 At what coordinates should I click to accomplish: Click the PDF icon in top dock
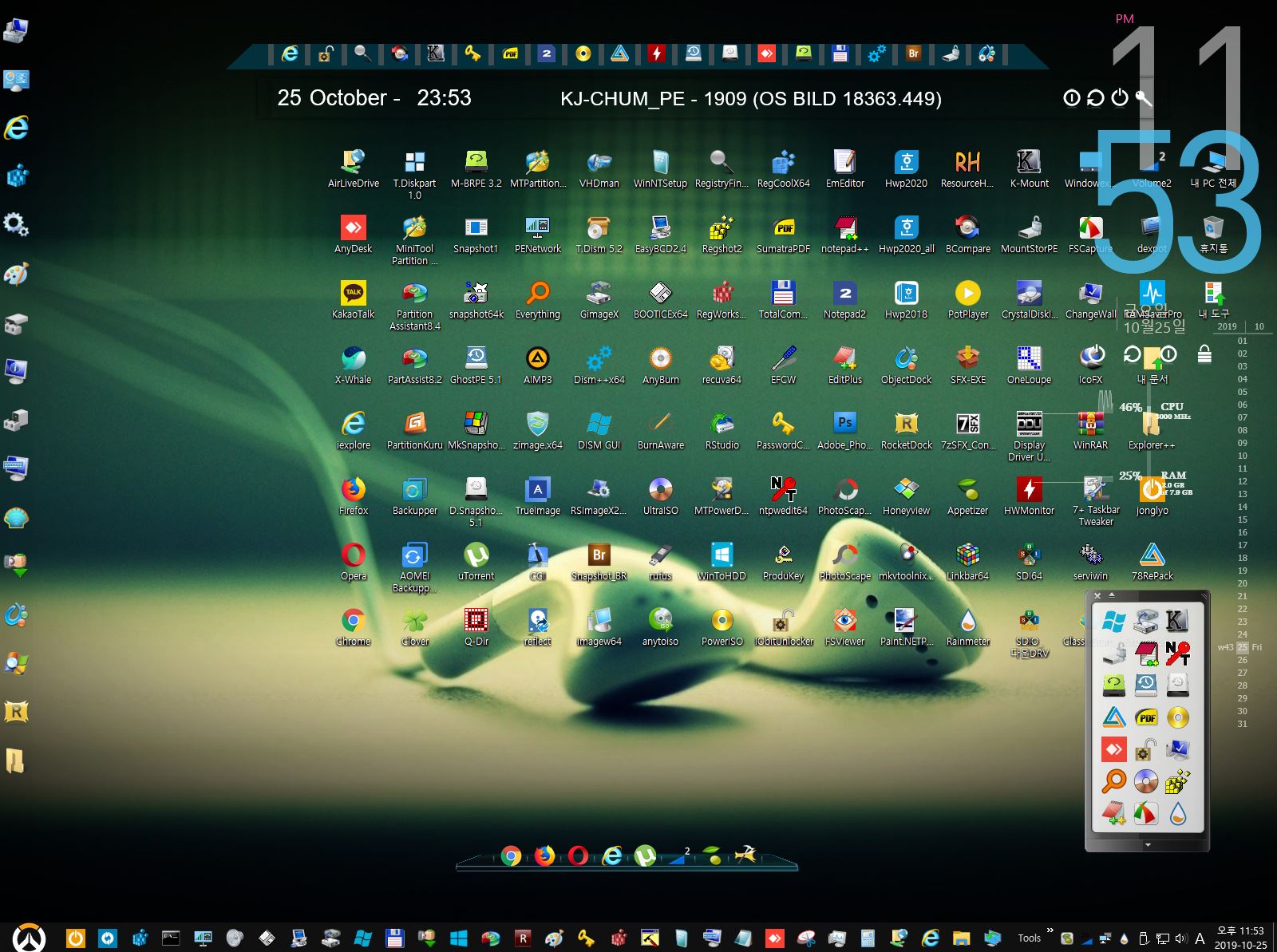(x=510, y=53)
